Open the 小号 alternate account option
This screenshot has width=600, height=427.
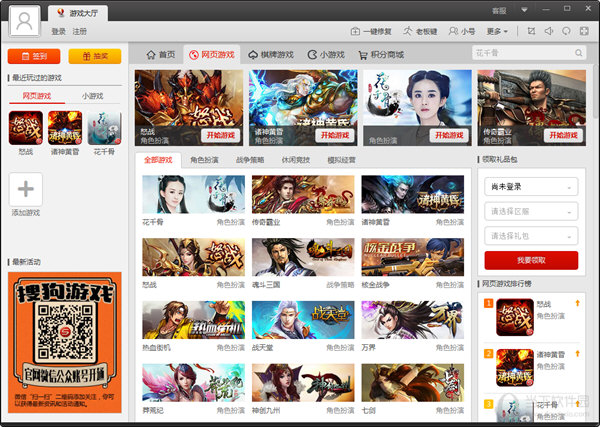461,31
